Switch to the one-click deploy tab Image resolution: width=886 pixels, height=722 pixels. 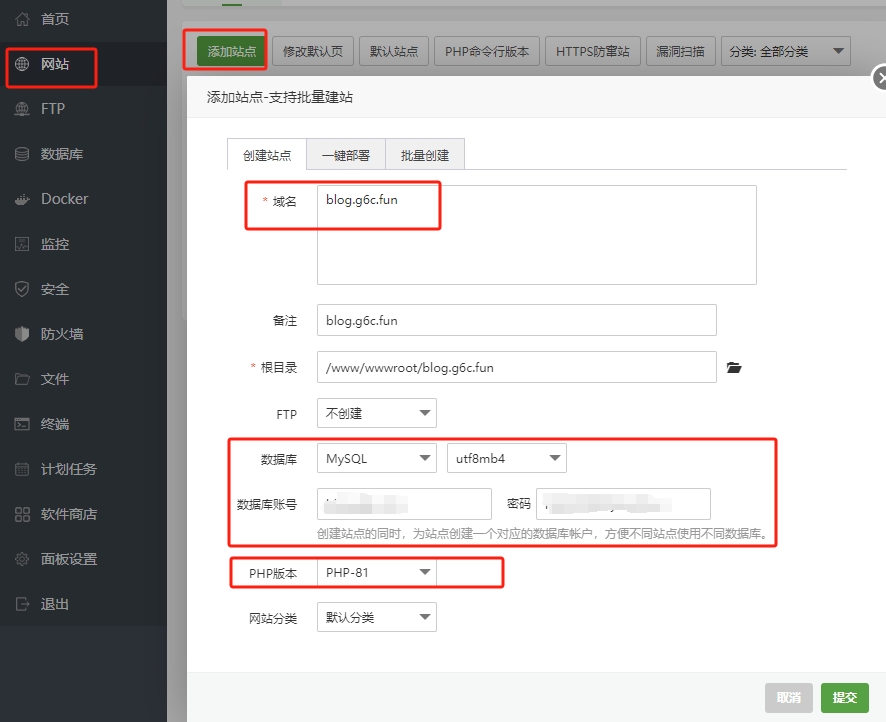(x=346, y=155)
